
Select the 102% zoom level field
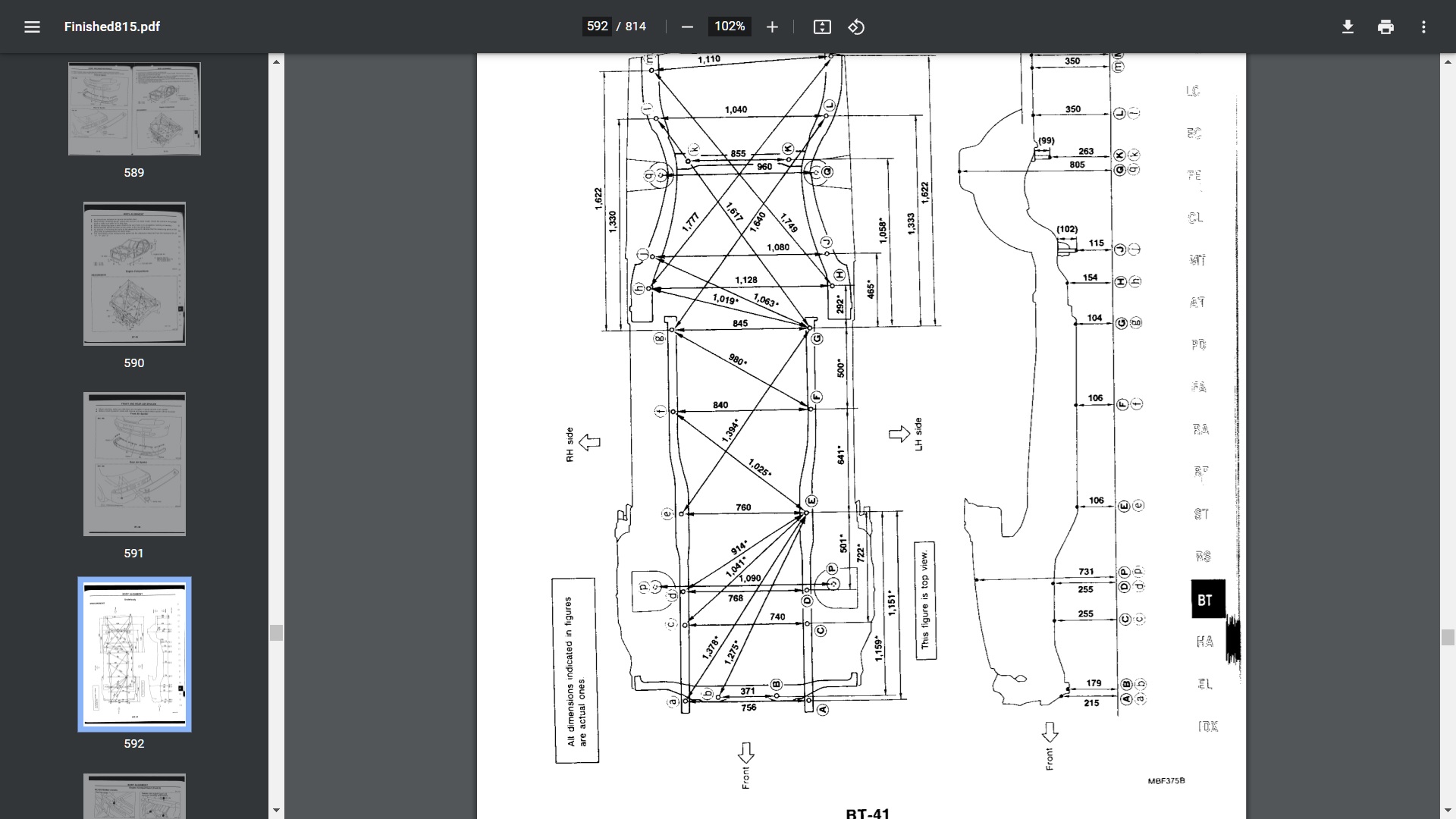[x=730, y=27]
